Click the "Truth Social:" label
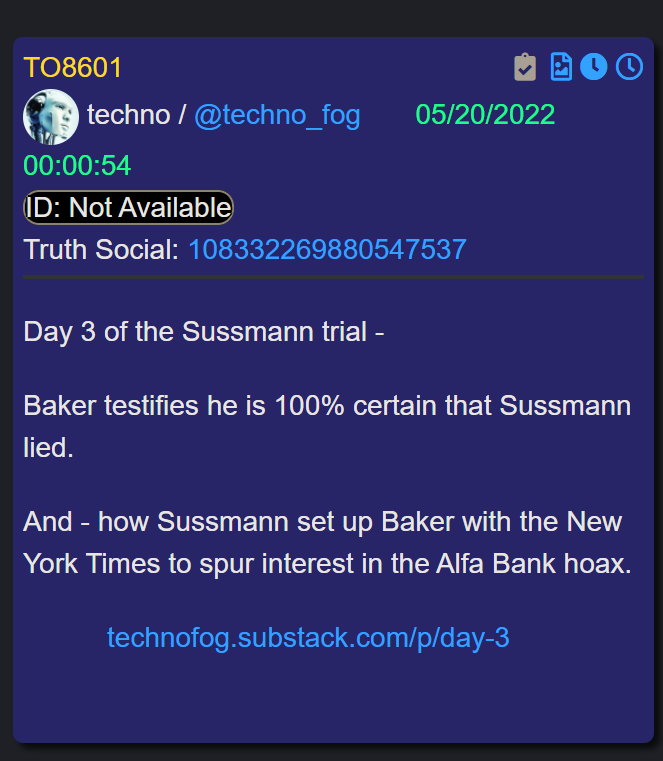Viewport: 663px width, 761px height. point(101,249)
